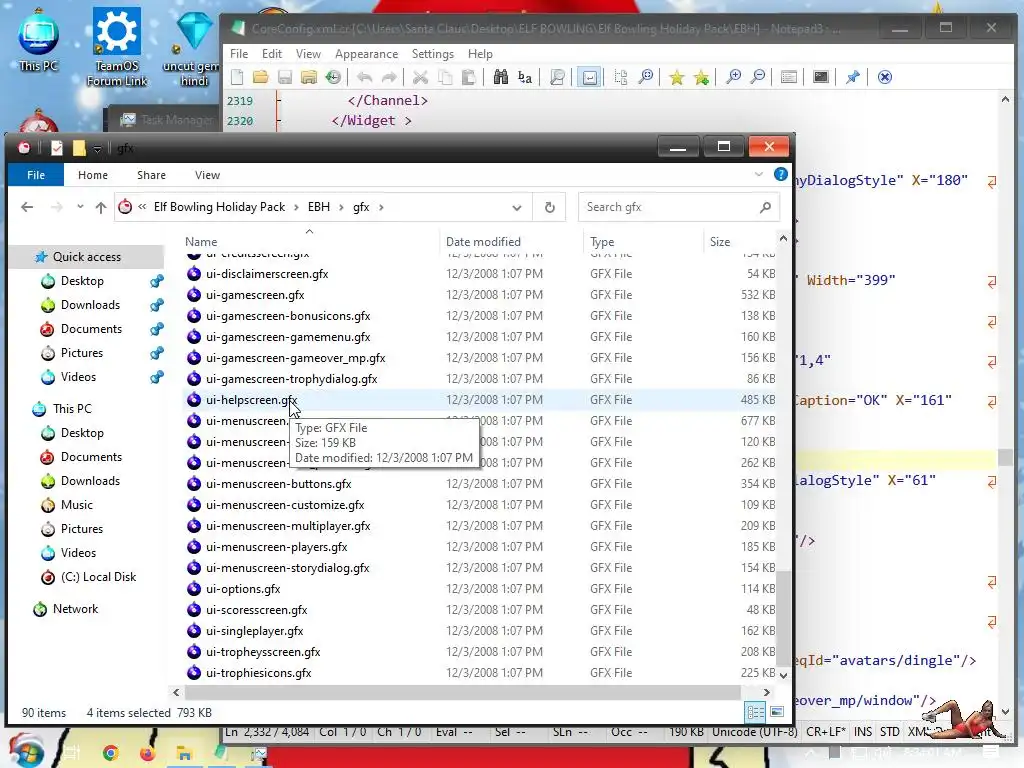The height and width of the screenshot is (768, 1024).
Task: Click the Search gfx input field
Action: (678, 207)
